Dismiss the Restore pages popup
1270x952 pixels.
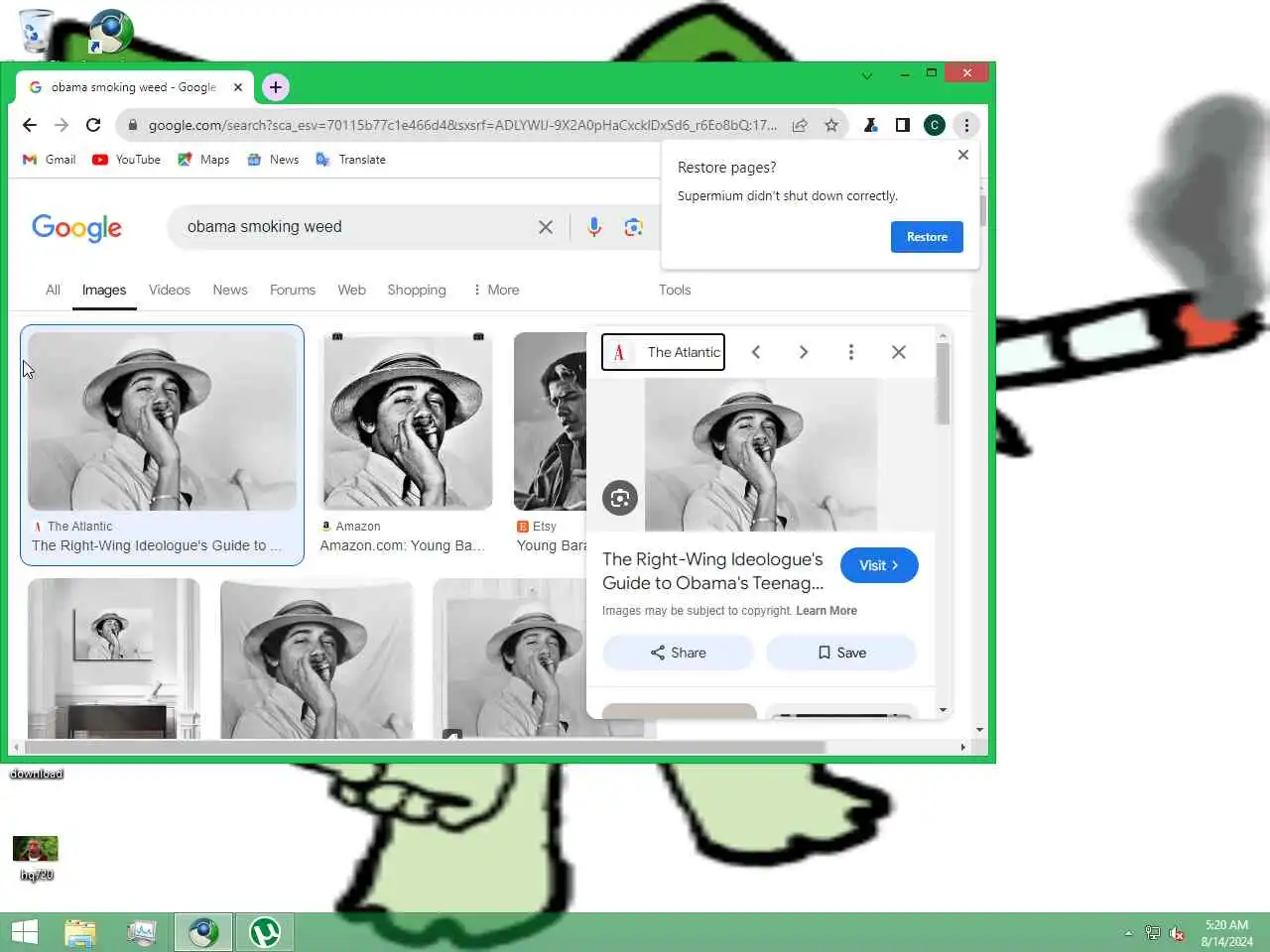click(963, 155)
